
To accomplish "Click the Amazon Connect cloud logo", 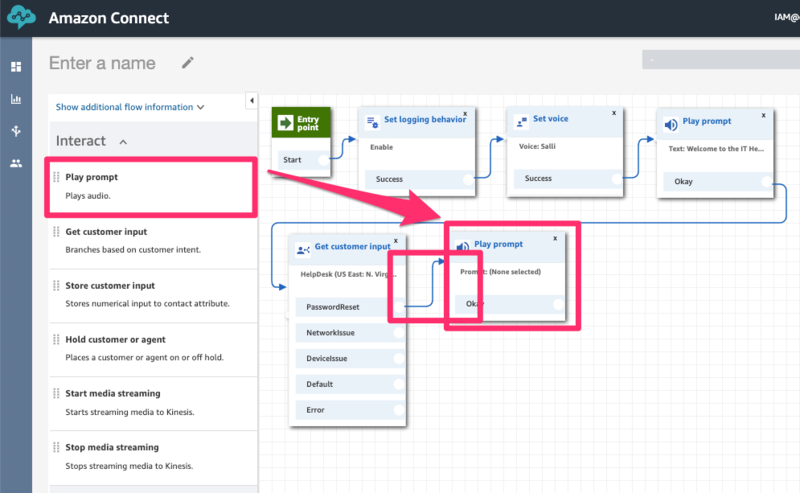I will tap(21, 17).
